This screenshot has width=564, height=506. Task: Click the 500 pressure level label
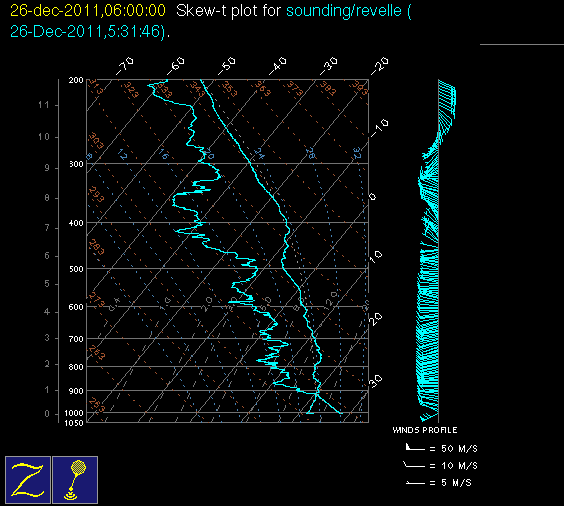tap(76, 269)
